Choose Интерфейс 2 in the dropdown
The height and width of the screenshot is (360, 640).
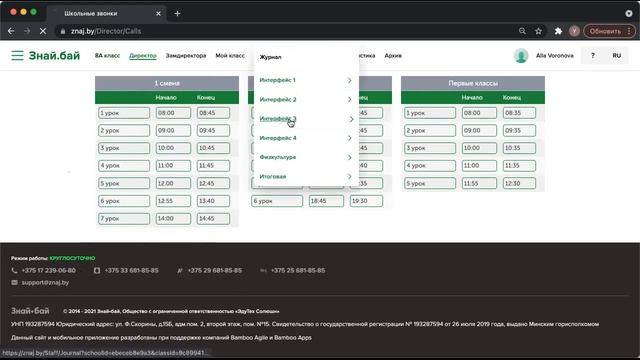pyautogui.click(x=278, y=100)
